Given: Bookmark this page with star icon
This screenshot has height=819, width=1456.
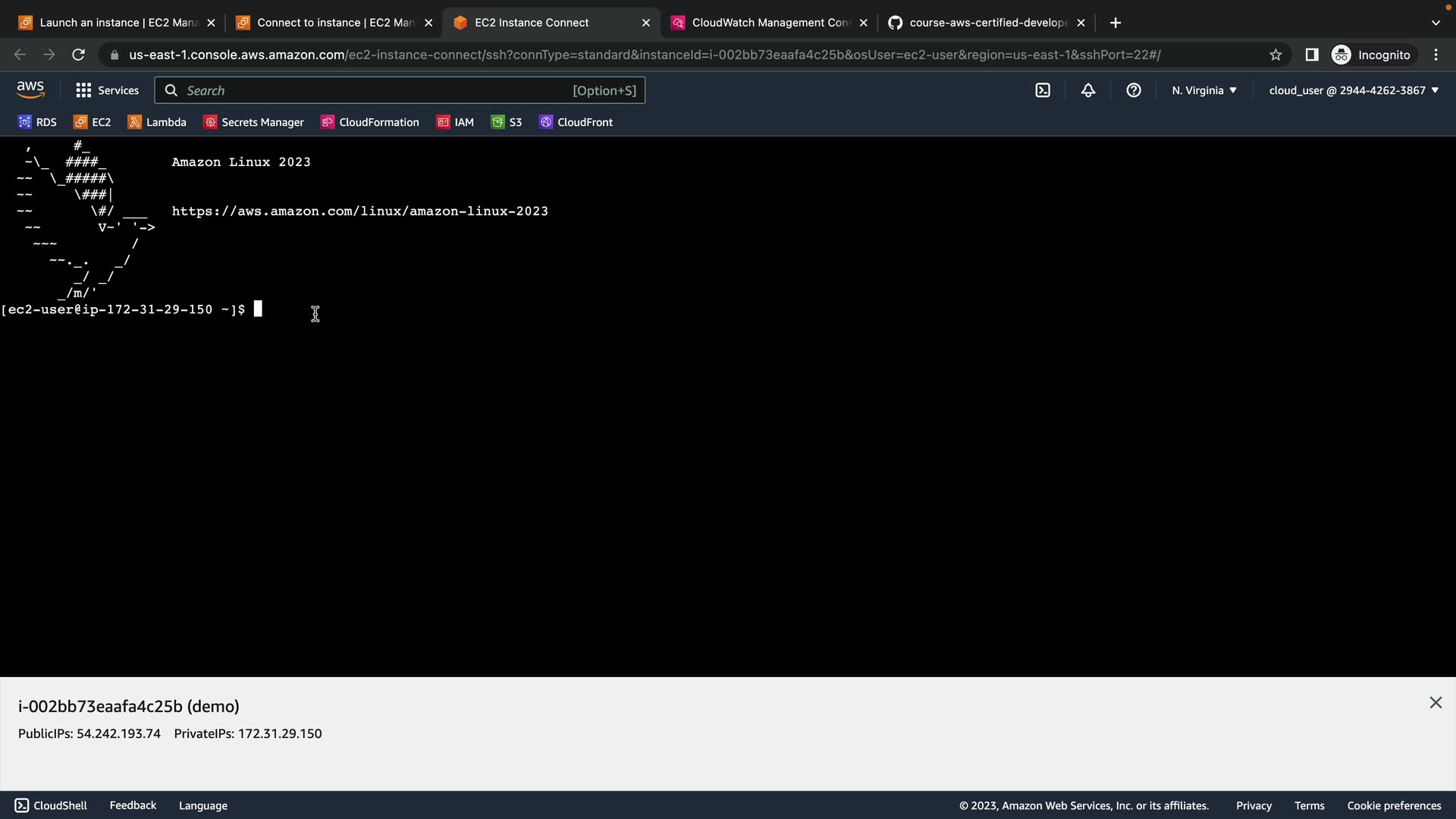Looking at the screenshot, I should coord(1276,55).
